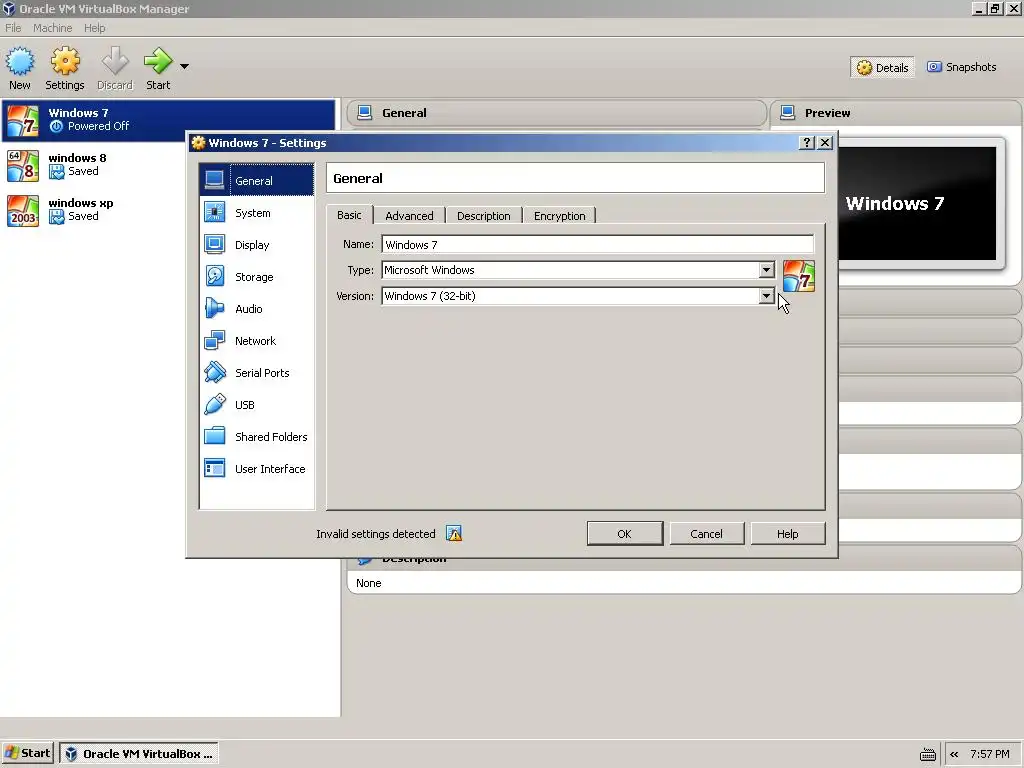
Task: Click the General section header in details
Action: tap(556, 113)
